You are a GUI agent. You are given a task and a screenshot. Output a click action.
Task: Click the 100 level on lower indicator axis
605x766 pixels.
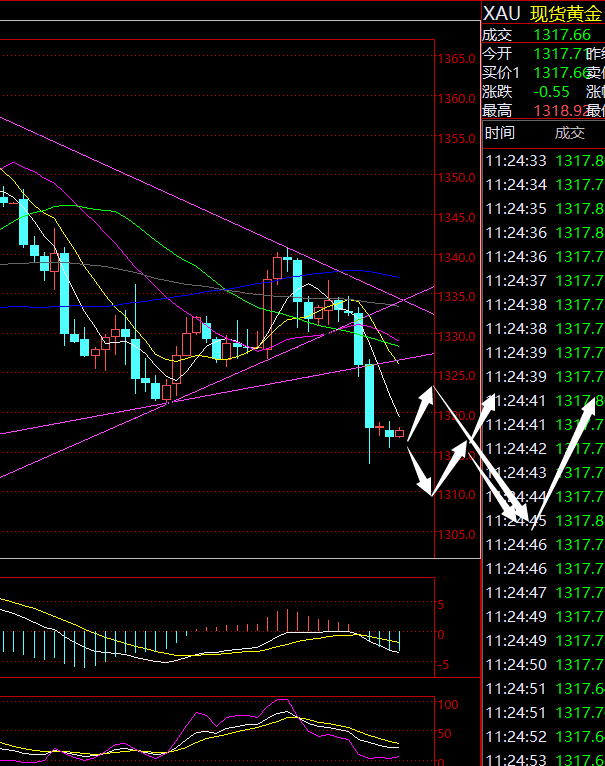coord(448,705)
